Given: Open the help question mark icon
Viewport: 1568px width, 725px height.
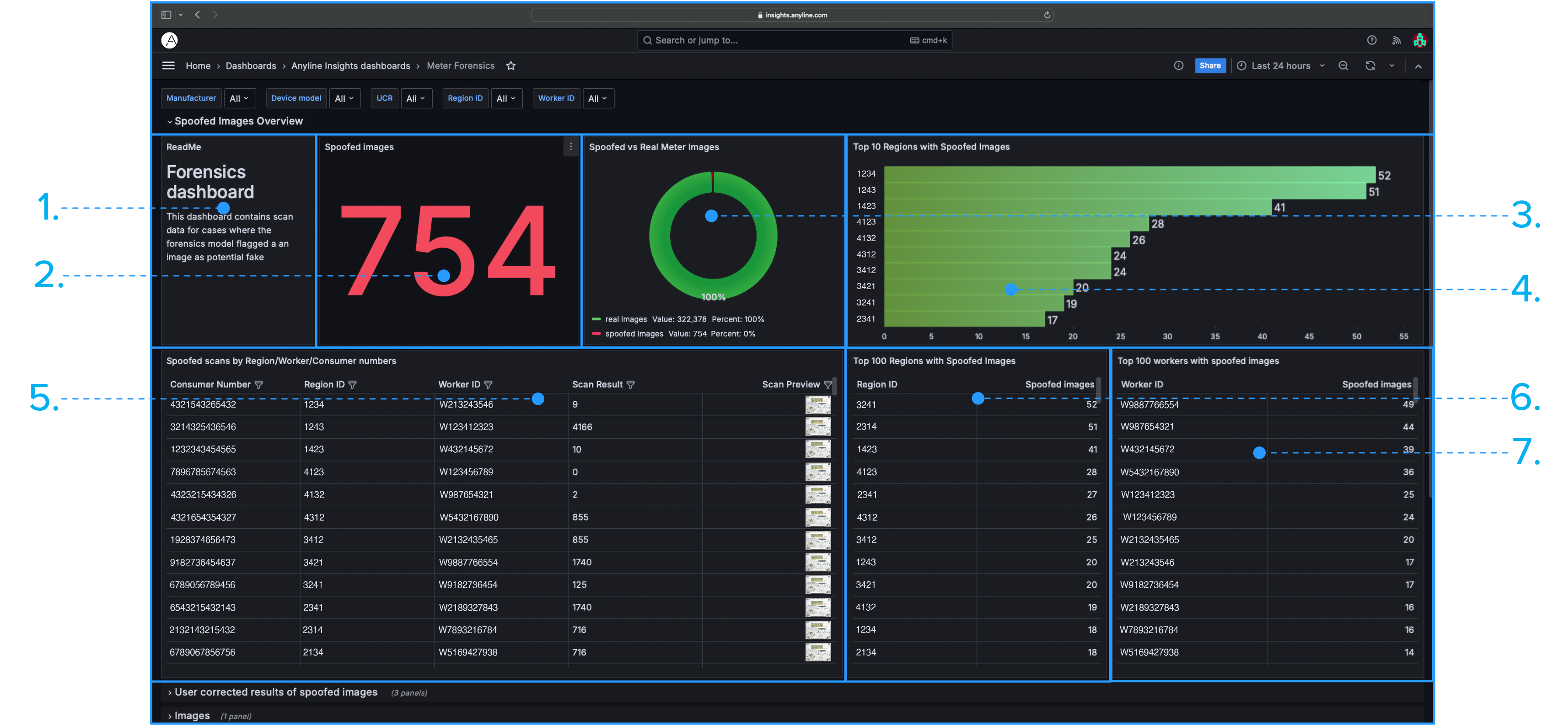Looking at the screenshot, I should [1371, 40].
